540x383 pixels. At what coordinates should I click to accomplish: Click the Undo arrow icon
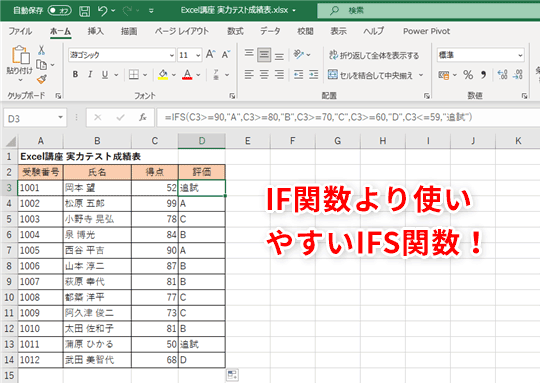102,11
